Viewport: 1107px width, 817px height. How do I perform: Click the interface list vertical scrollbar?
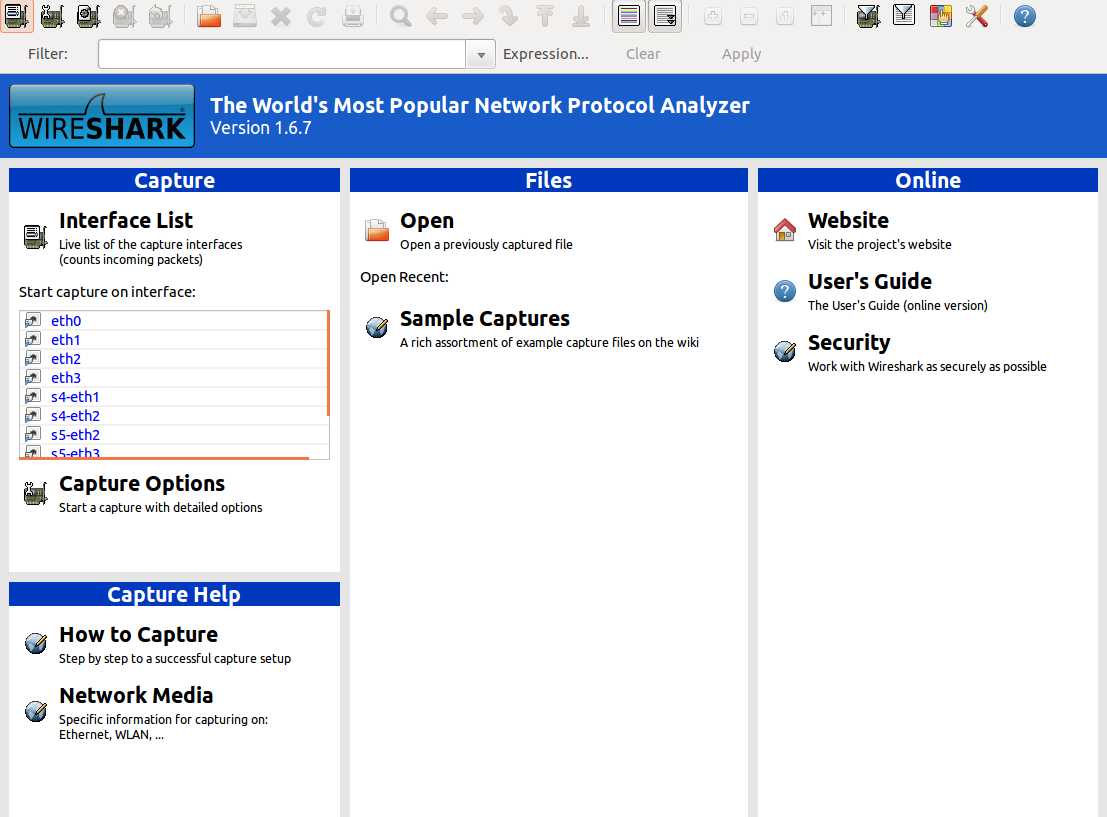point(328,363)
